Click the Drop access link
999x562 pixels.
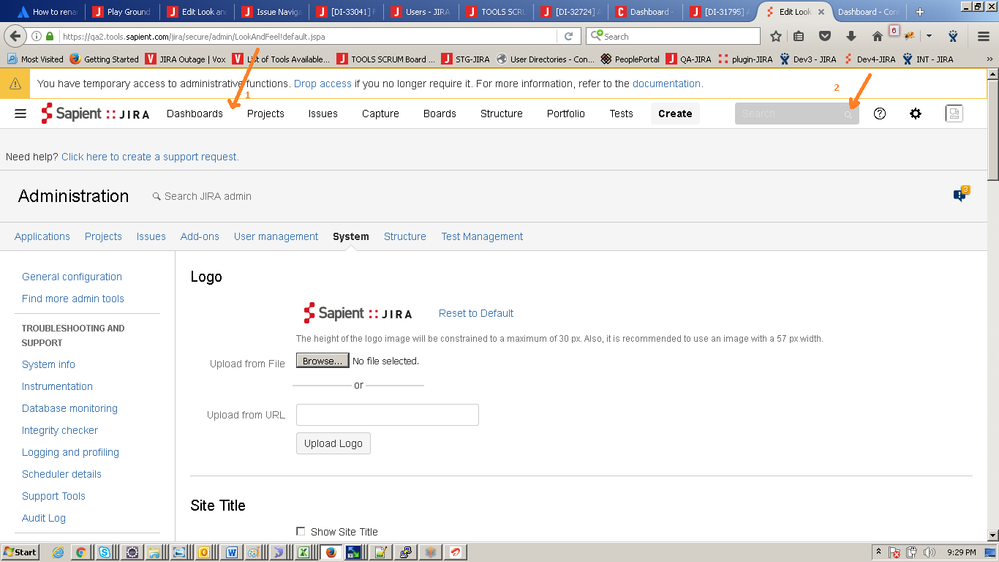coord(322,83)
